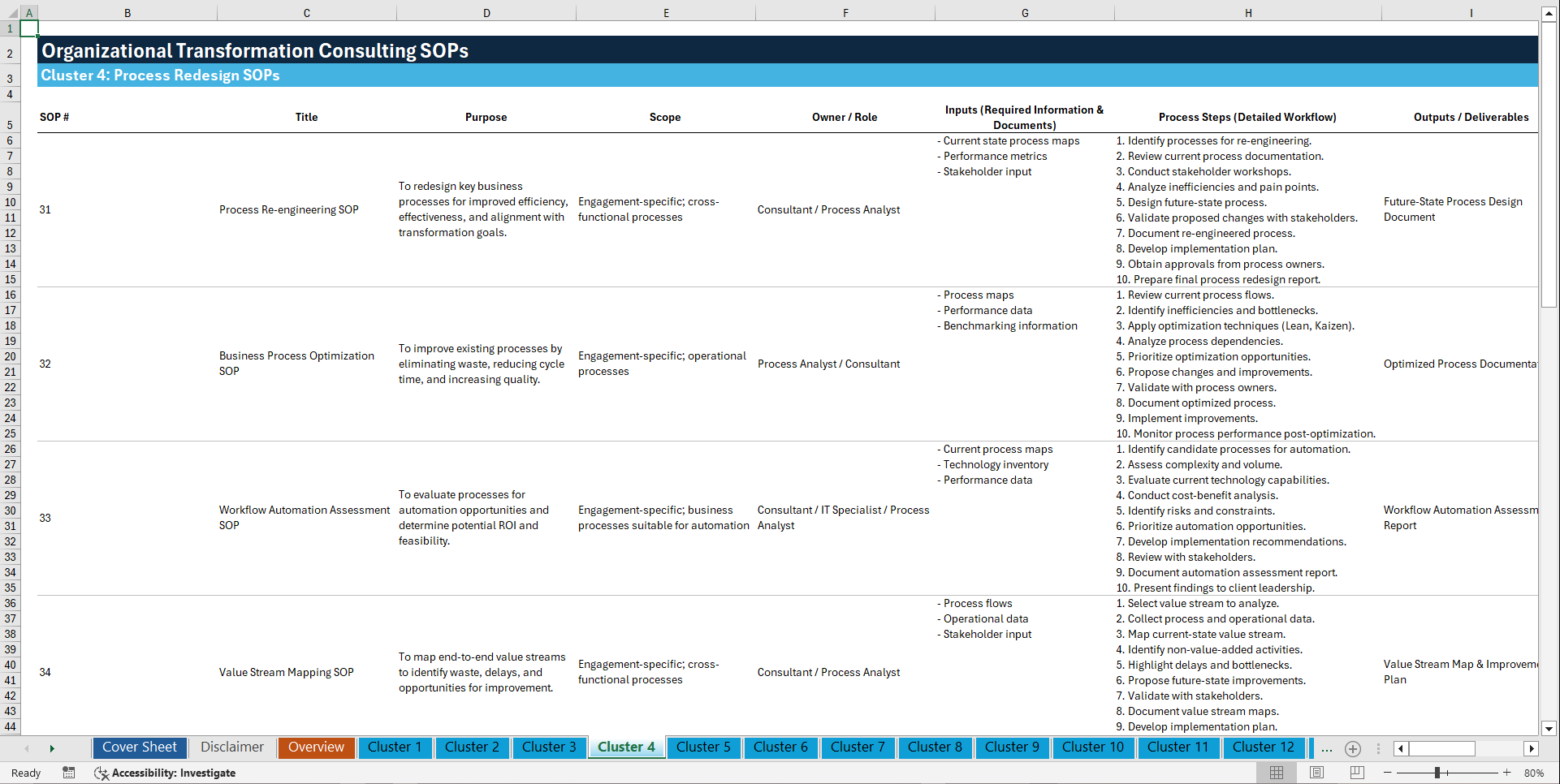Select column B by clicking its header

pos(127,12)
